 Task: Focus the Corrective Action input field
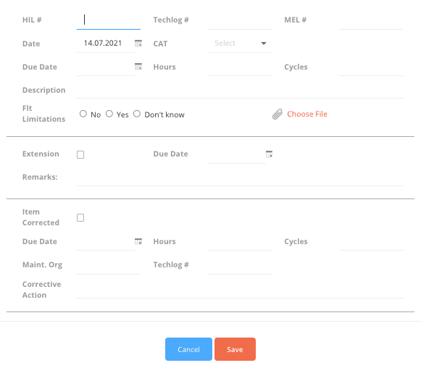coord(240,289)
